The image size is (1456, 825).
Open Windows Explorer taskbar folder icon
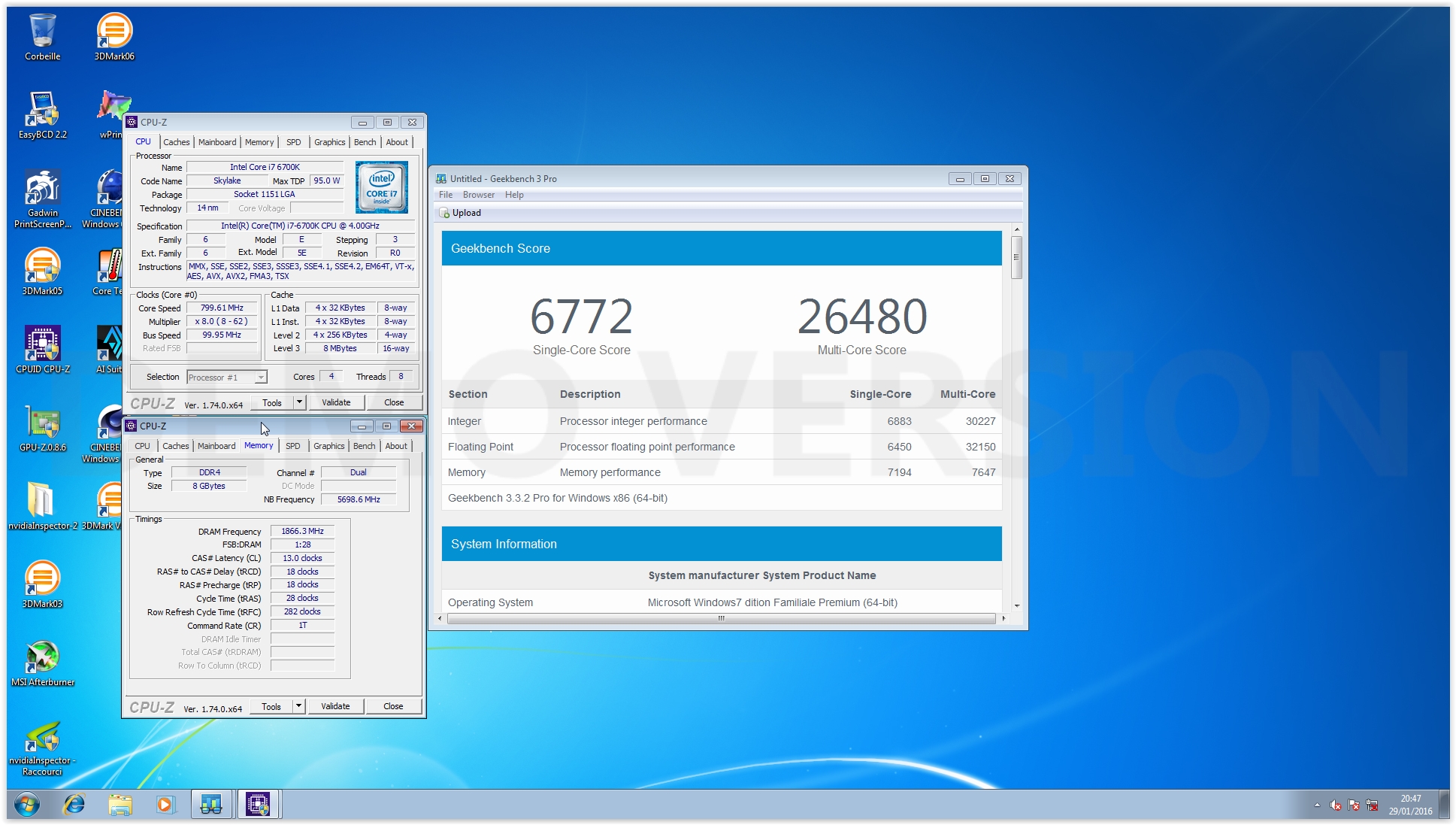click(x=120, y=805)
